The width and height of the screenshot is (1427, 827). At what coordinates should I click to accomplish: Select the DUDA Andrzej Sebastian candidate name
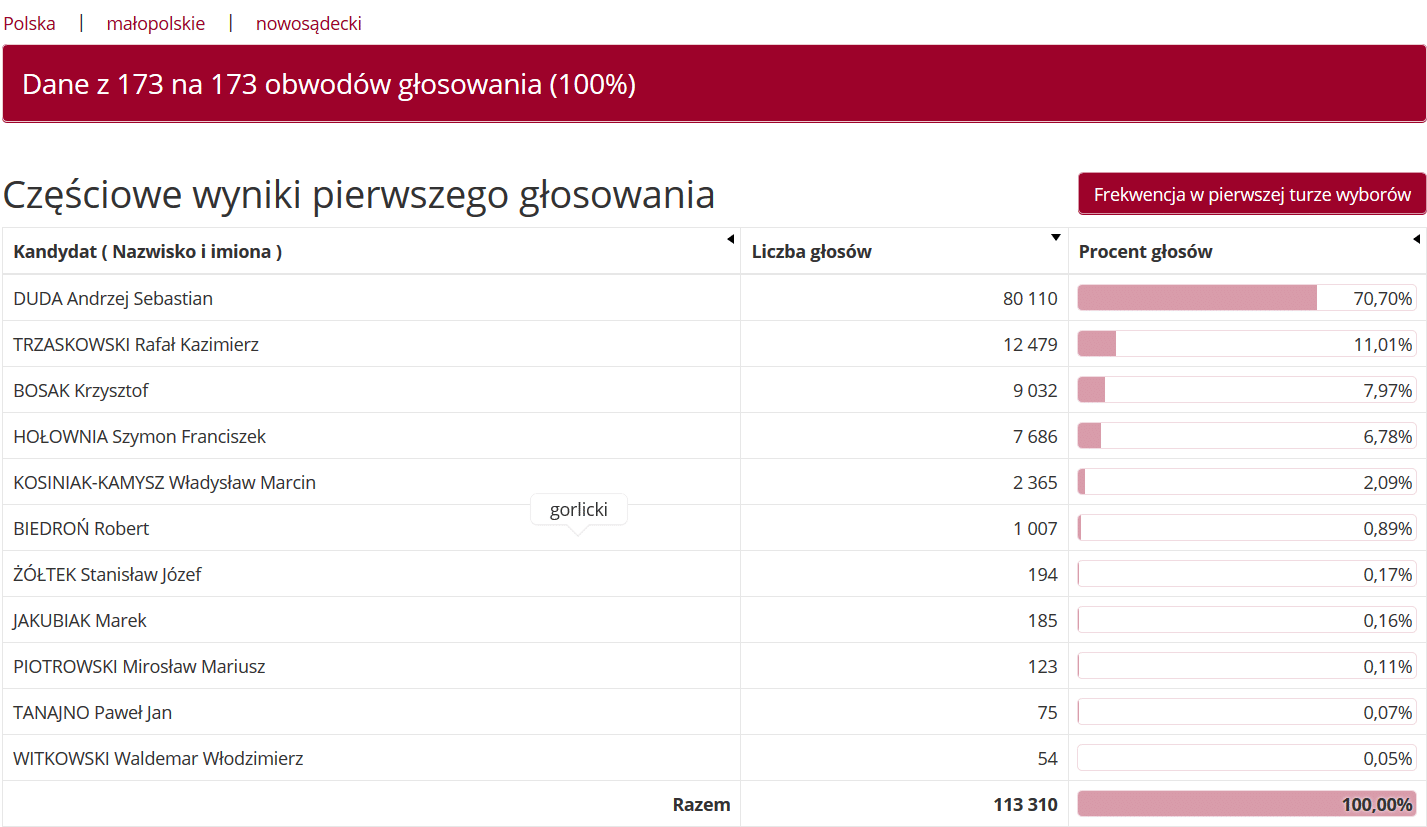113,298
